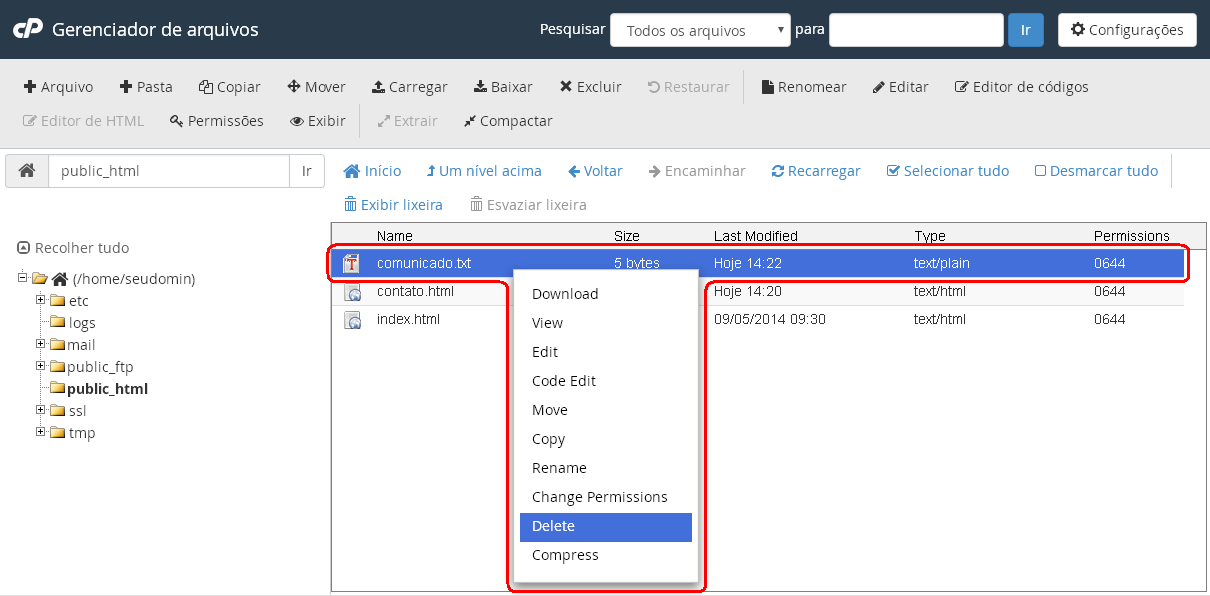Viewport: 1210px width, 596px height.
Task: Expand the etc folder node
Action: point(40,299)
